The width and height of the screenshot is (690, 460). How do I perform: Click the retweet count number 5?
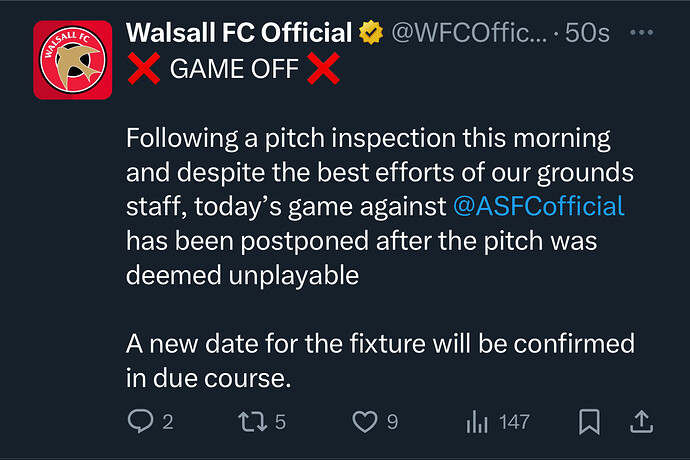(280, 422)
